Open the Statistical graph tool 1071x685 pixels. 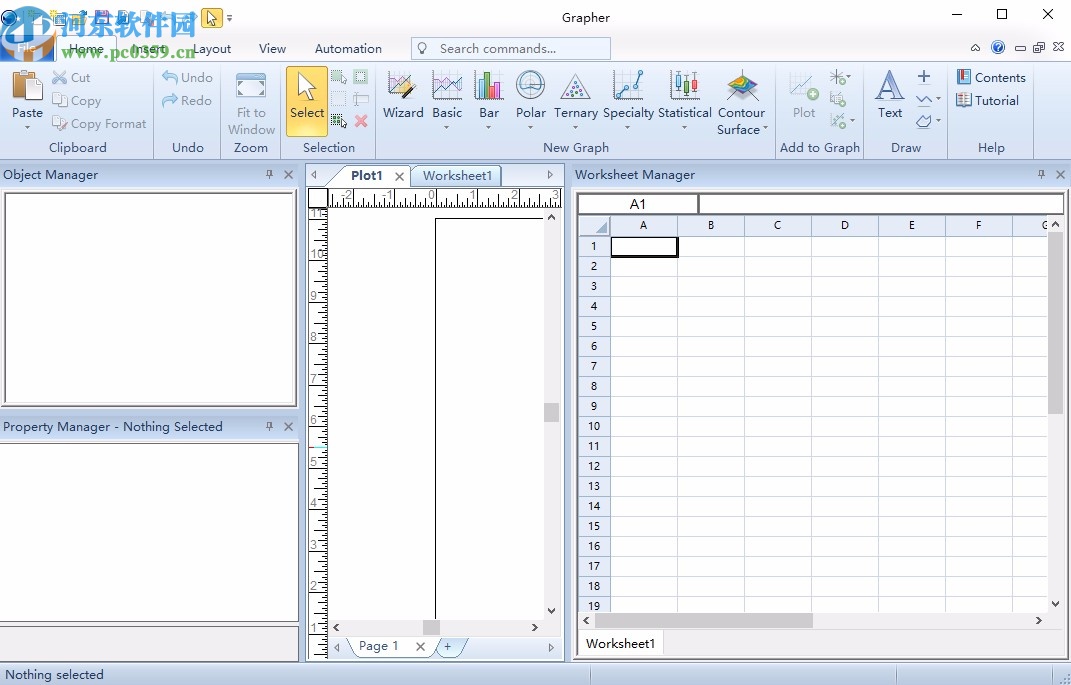685,90
